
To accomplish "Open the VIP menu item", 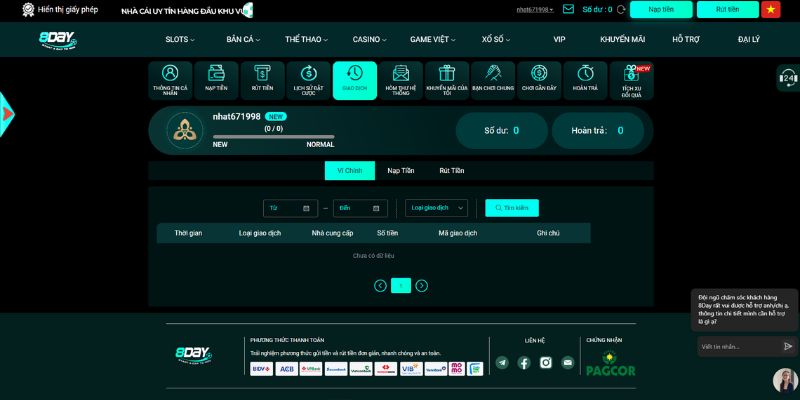I will (559, 39).
